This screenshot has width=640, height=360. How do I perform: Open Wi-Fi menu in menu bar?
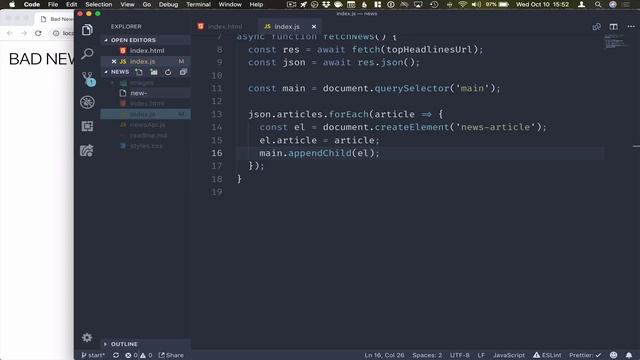pyautogui.click(x=462, y=4)
